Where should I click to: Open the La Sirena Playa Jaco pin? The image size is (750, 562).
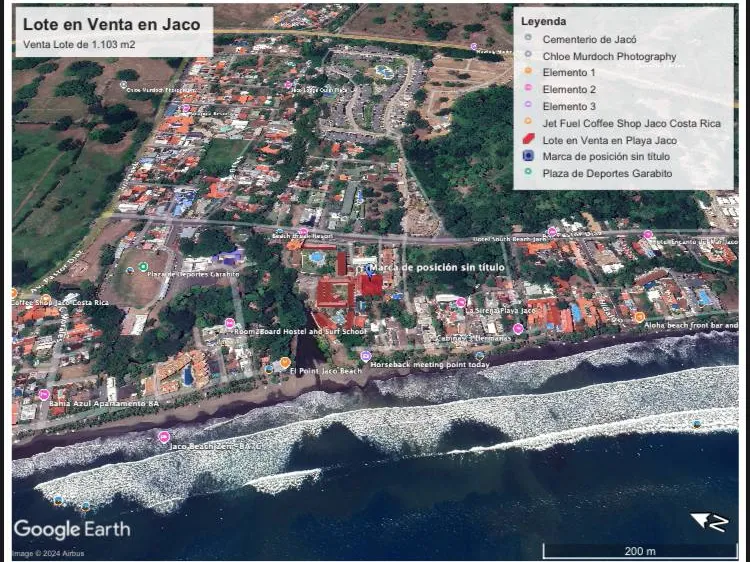pos(461,302)
